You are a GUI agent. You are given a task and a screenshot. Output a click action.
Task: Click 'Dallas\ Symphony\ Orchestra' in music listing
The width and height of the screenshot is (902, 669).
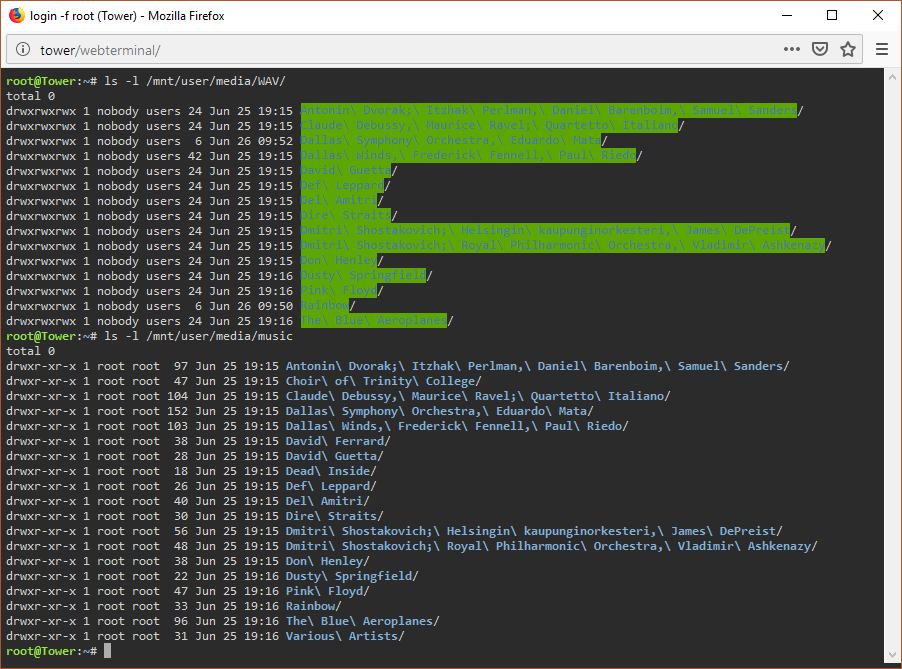coord(440,411)
